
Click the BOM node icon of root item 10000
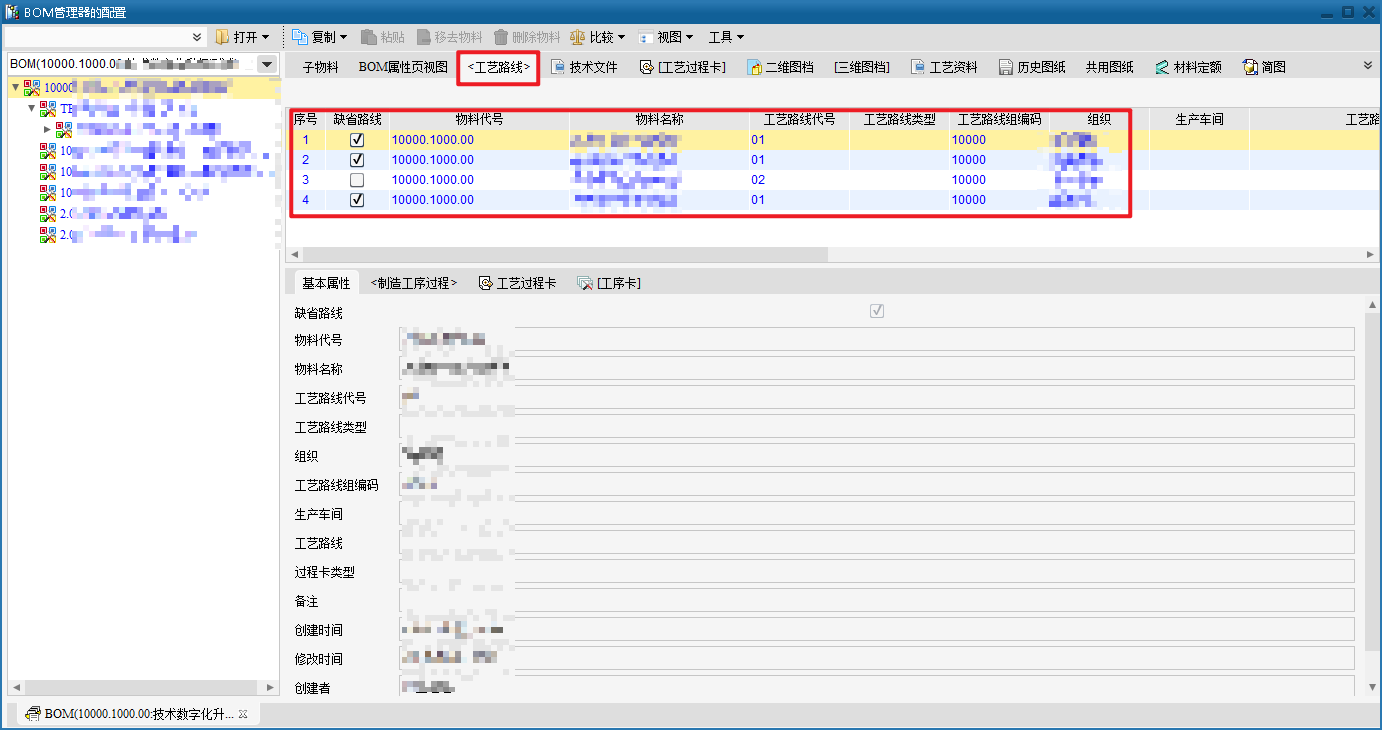[32, 88]
